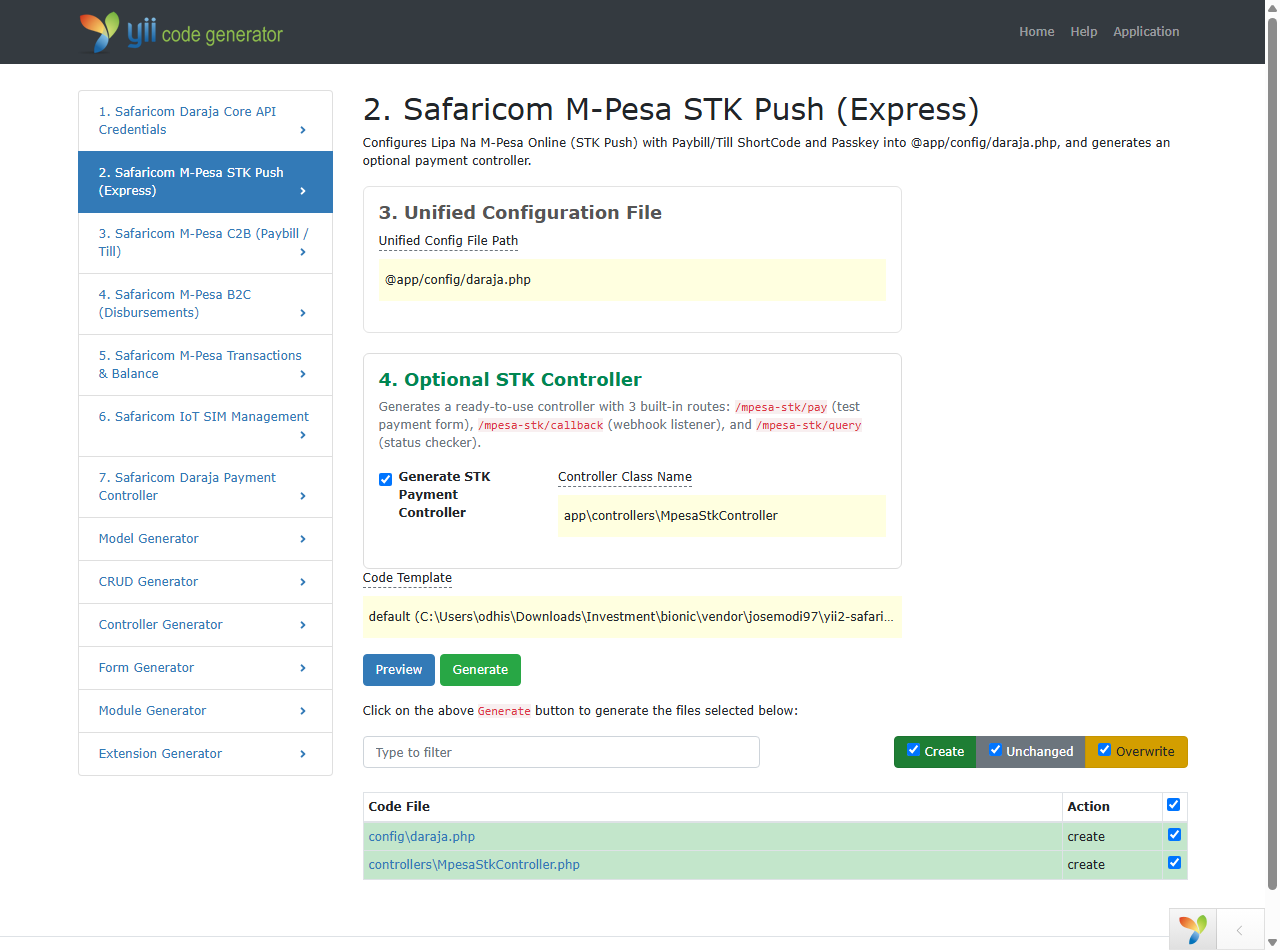Click the chevron beside Safaricom Daraja Core API Credentials
The height and width of the screenshot is (950, 1280).
click(303, 130)
